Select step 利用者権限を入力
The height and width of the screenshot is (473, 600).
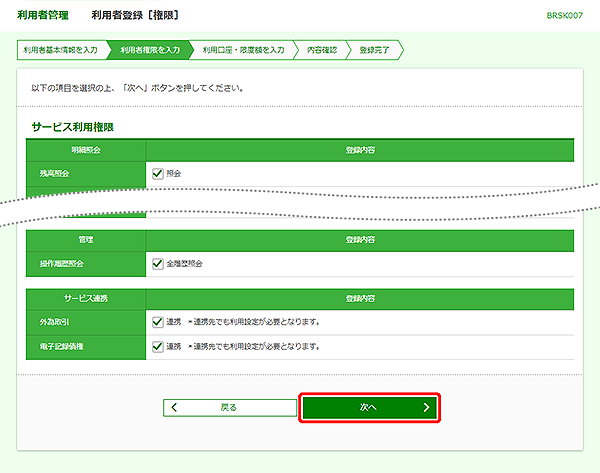pos(150,50)
